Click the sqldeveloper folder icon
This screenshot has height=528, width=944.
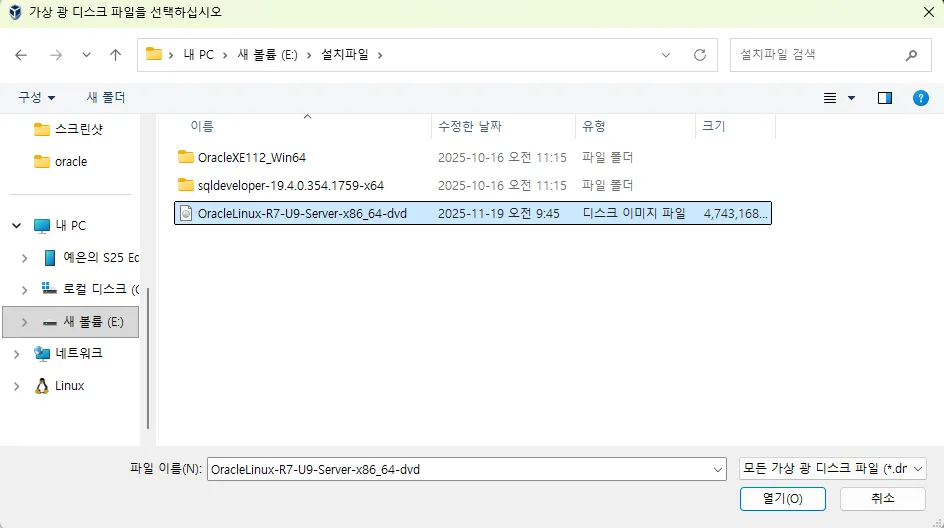[186, 185]
